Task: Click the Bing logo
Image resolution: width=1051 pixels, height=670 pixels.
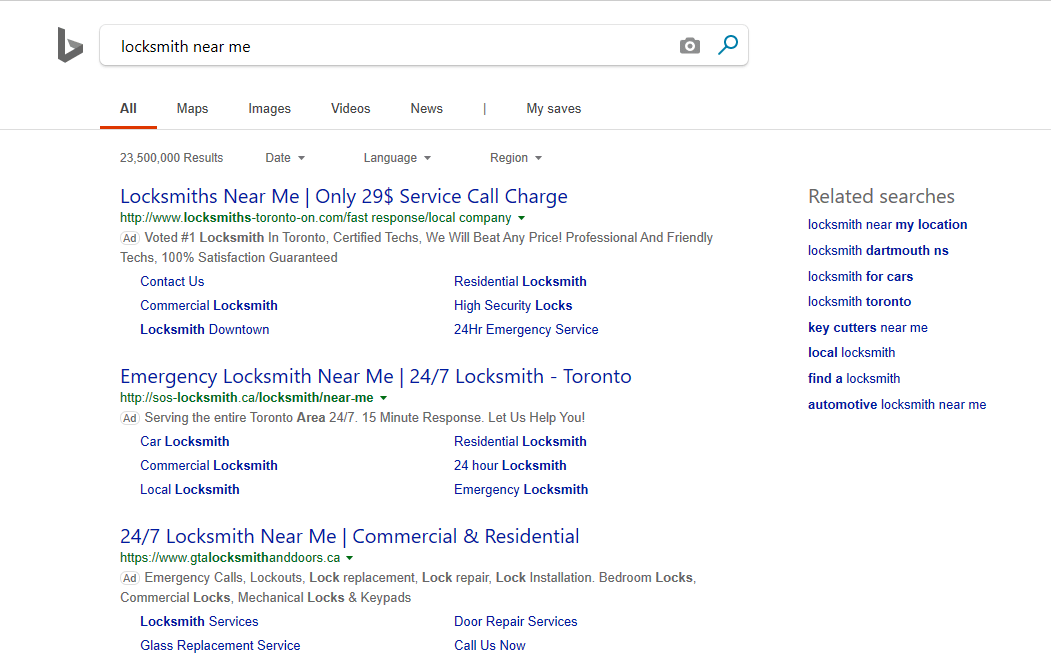Action: 69,44
